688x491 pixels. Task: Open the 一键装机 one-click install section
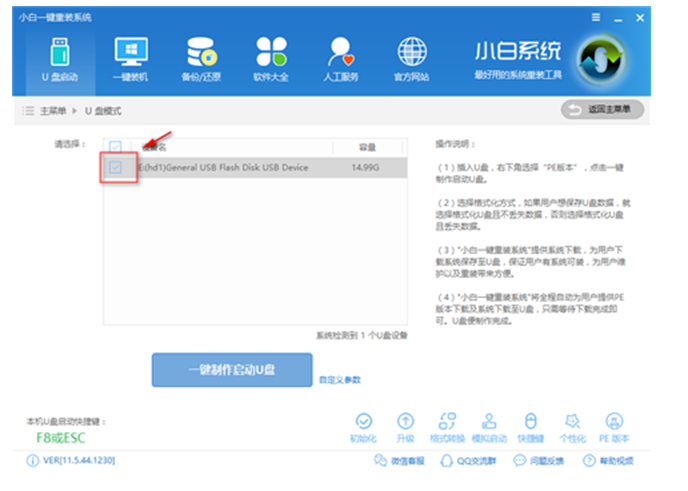coord(130,59)
